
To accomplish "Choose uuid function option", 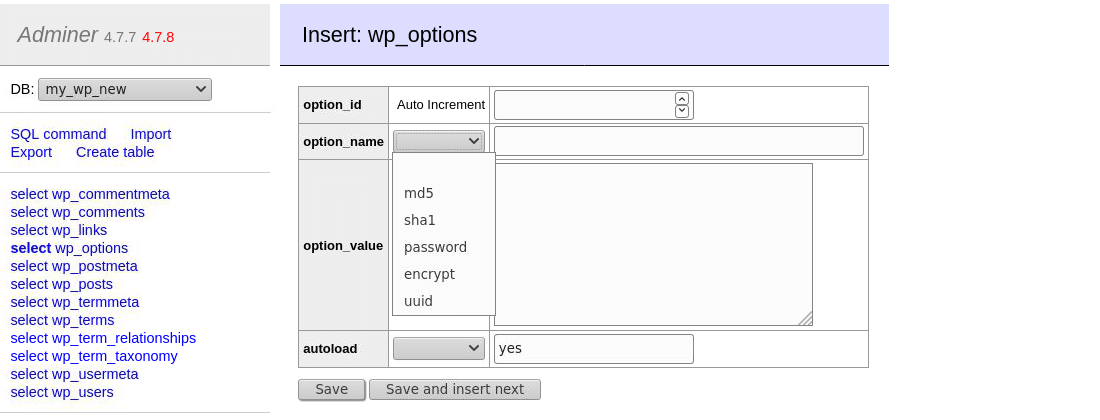I will (418, 301).
